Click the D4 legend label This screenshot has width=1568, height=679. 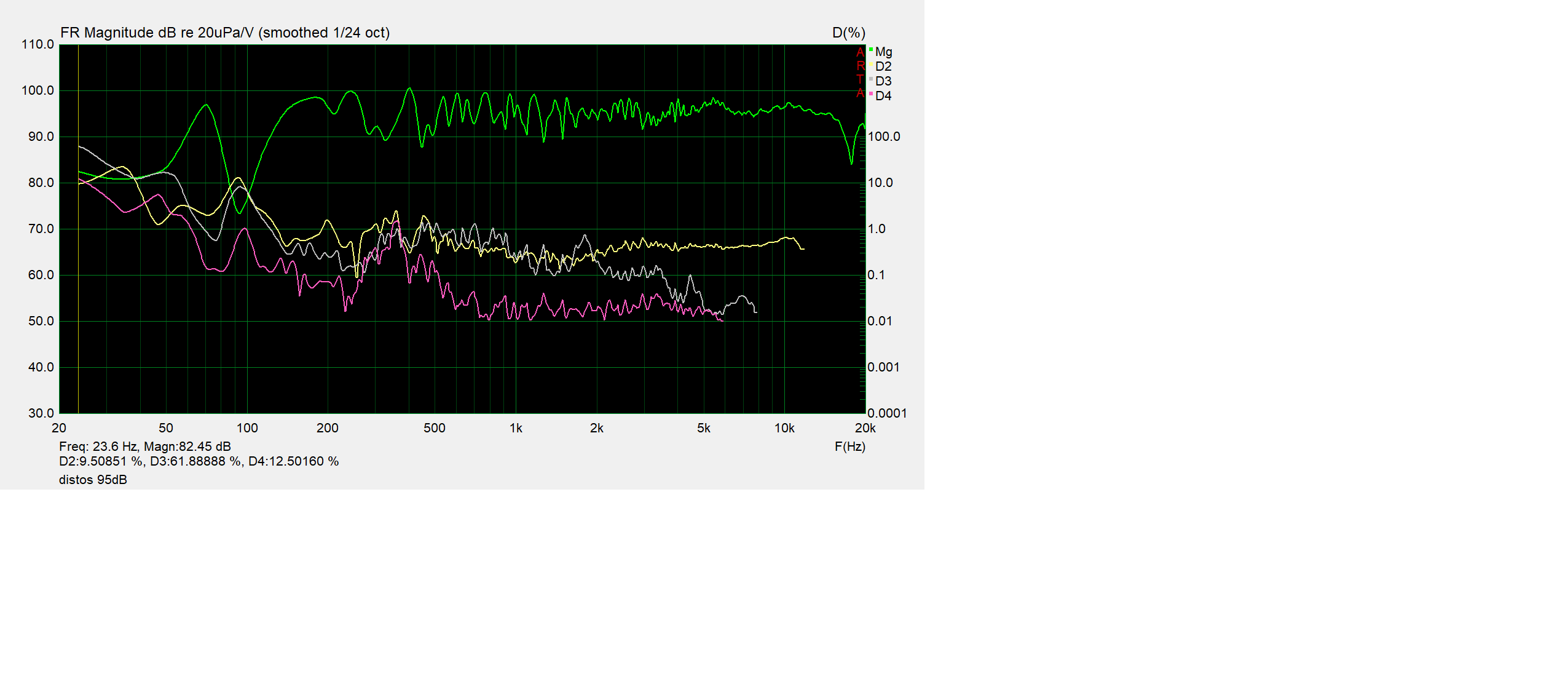tap(883, 96)
